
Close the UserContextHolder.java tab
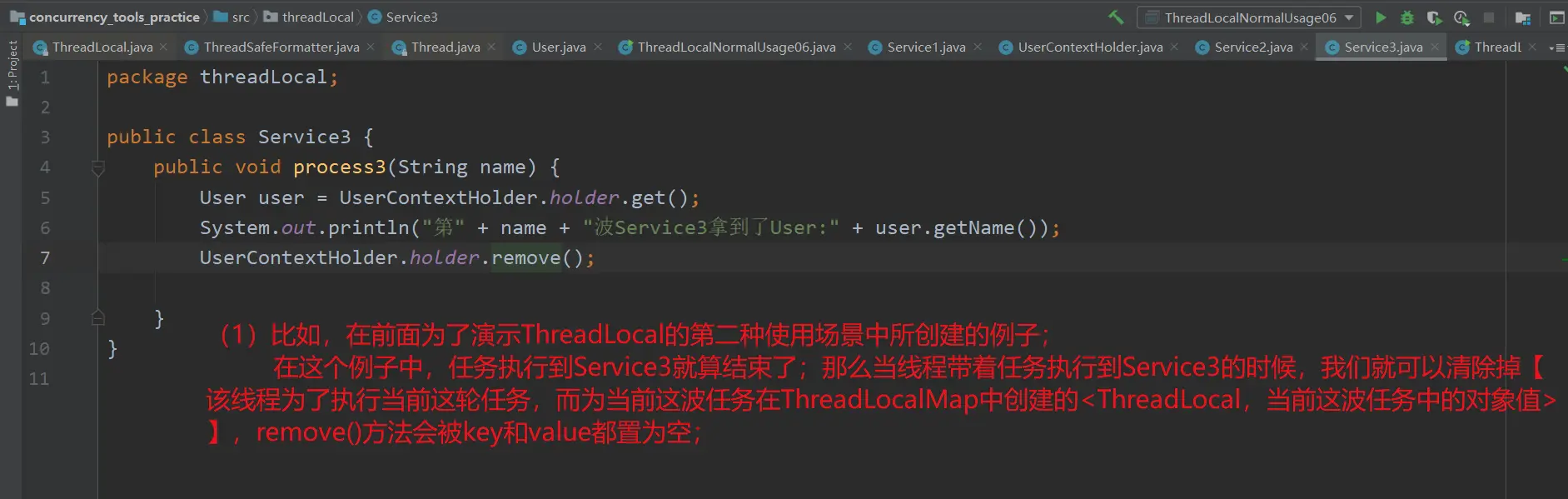pyautogui.click(x=1174, y=47)
